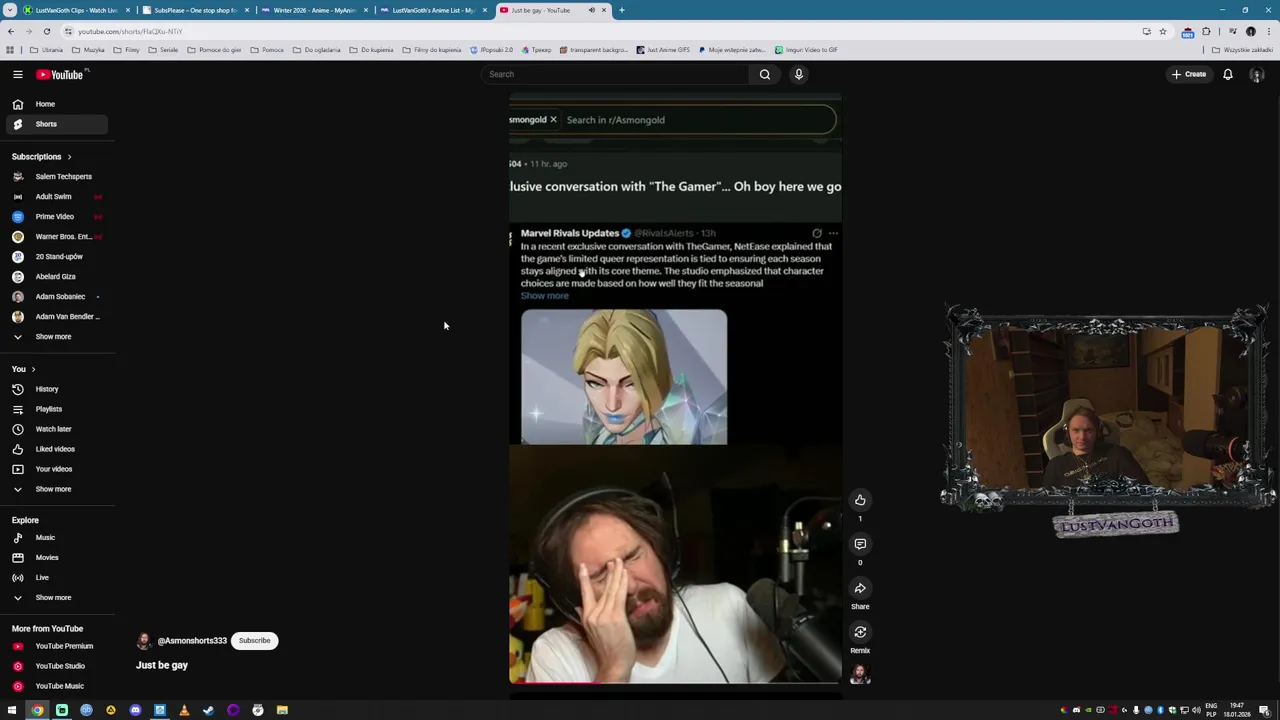
Task: Open the Do oglądania bookmarks folder
Action: click(x=316, y=49)
